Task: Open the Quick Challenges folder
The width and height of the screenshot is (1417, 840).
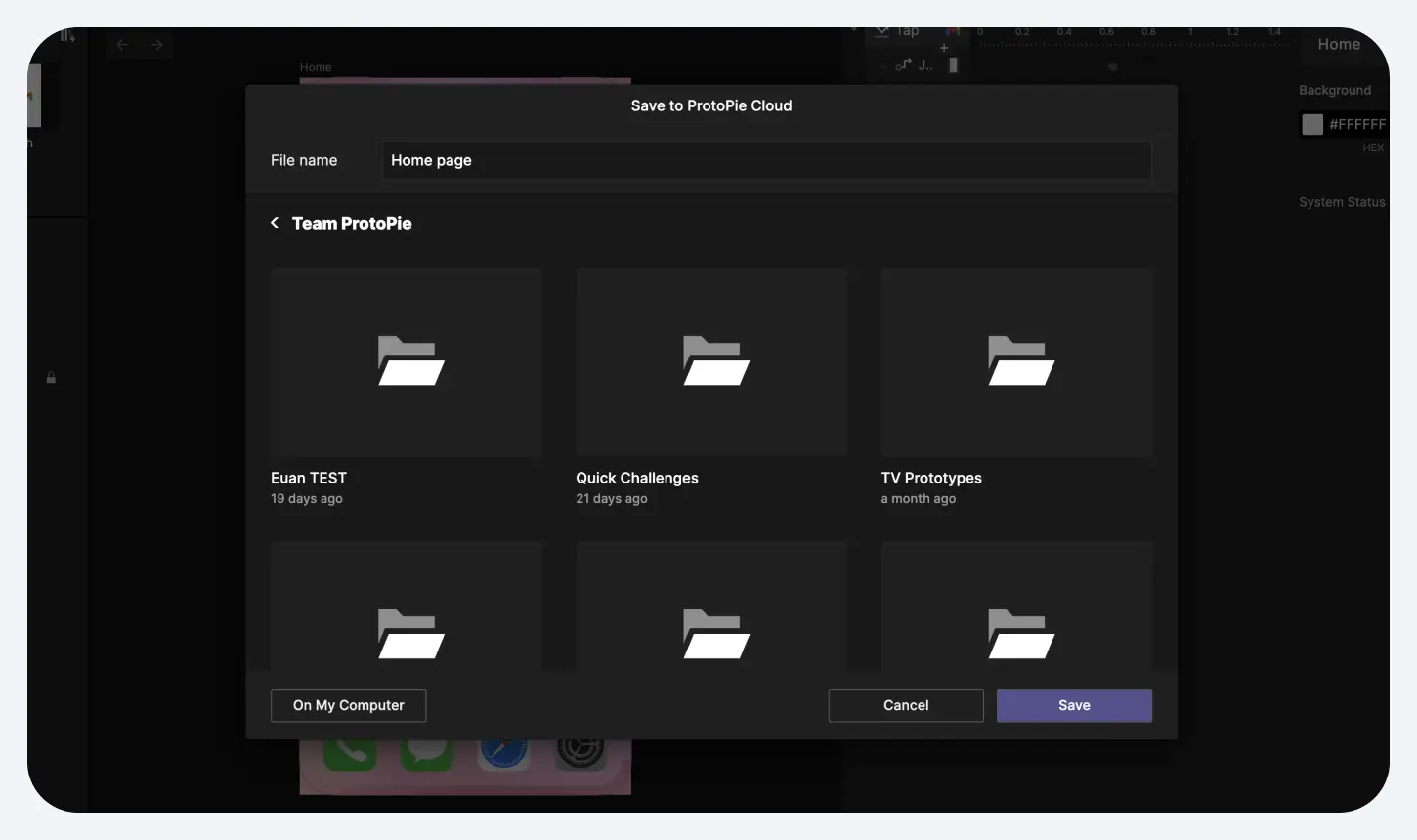Action: point(711,362)
